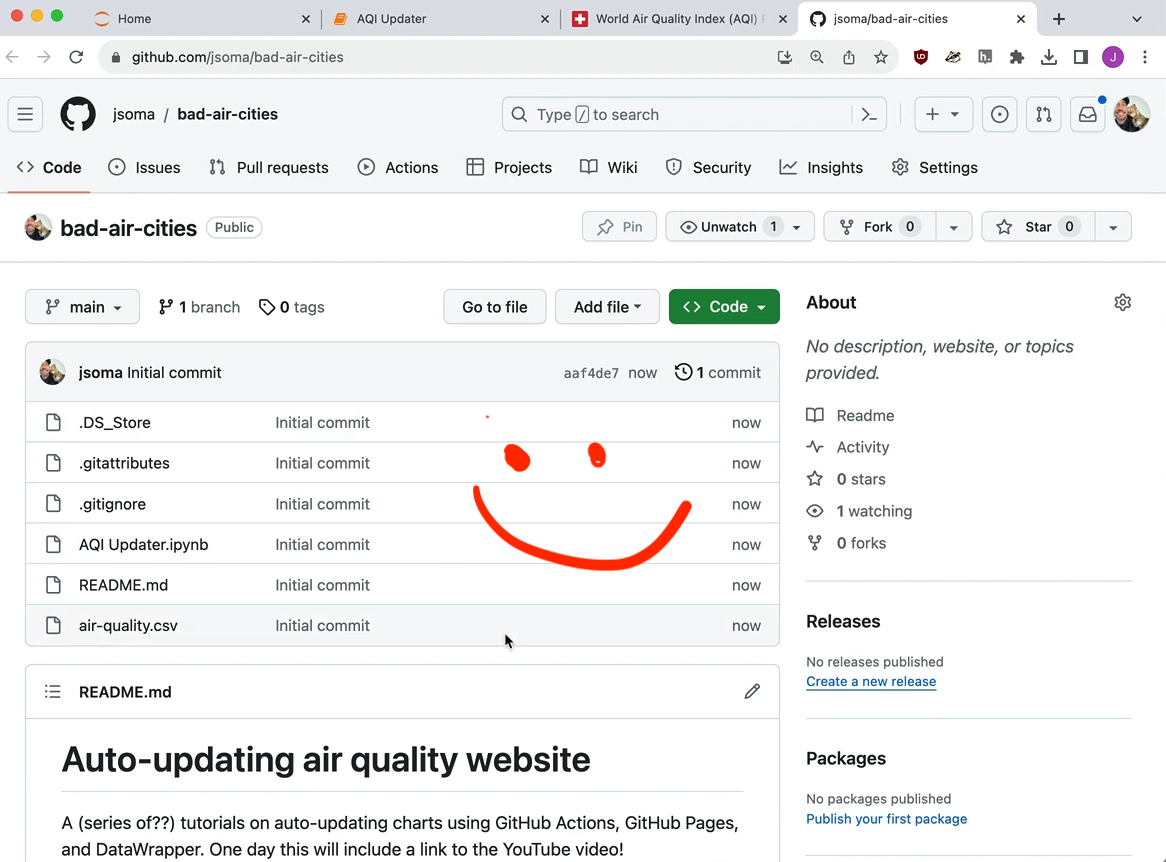Expand the Fork options dropdown arrow
1166x862 pixels.
click(x=953, y=227)
